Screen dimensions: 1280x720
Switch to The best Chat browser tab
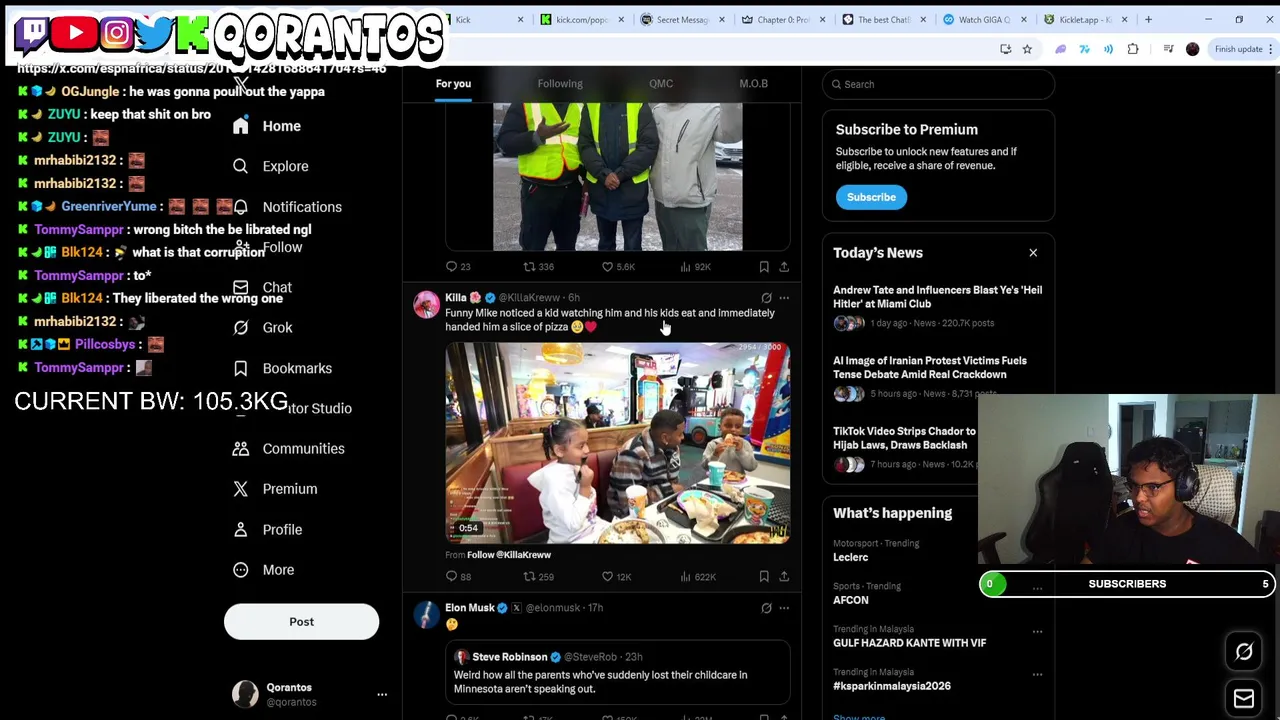pyautogui.click(x=884, y=20)
